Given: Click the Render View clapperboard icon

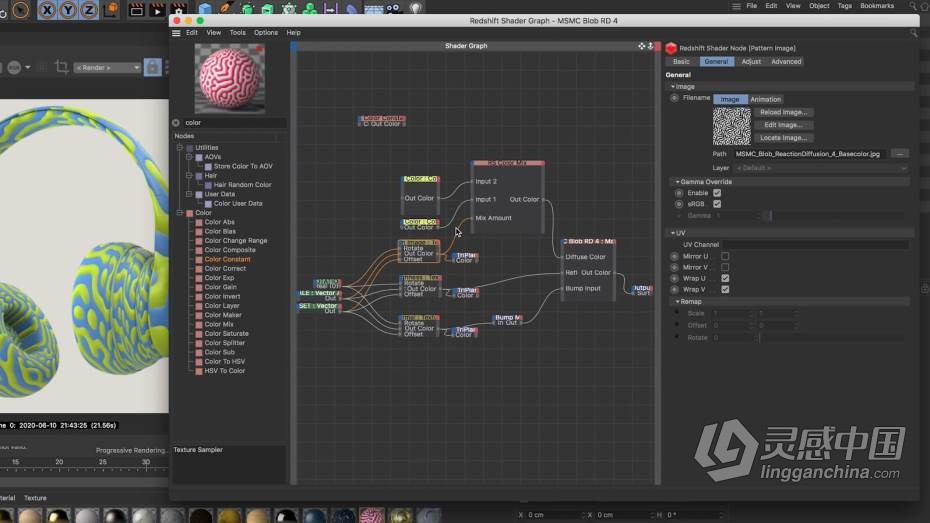Looking at the screenshot, I should [136, 9].
